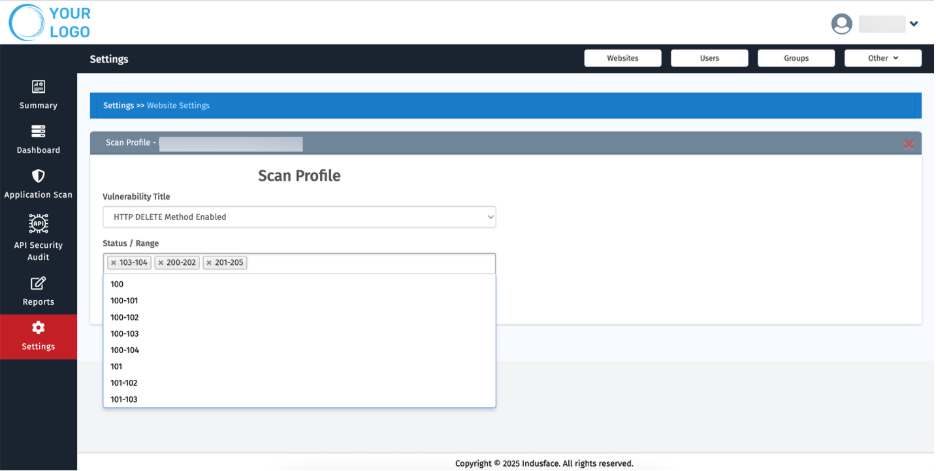
Task: Click the API Security Audit label
Action: point(38,251)
